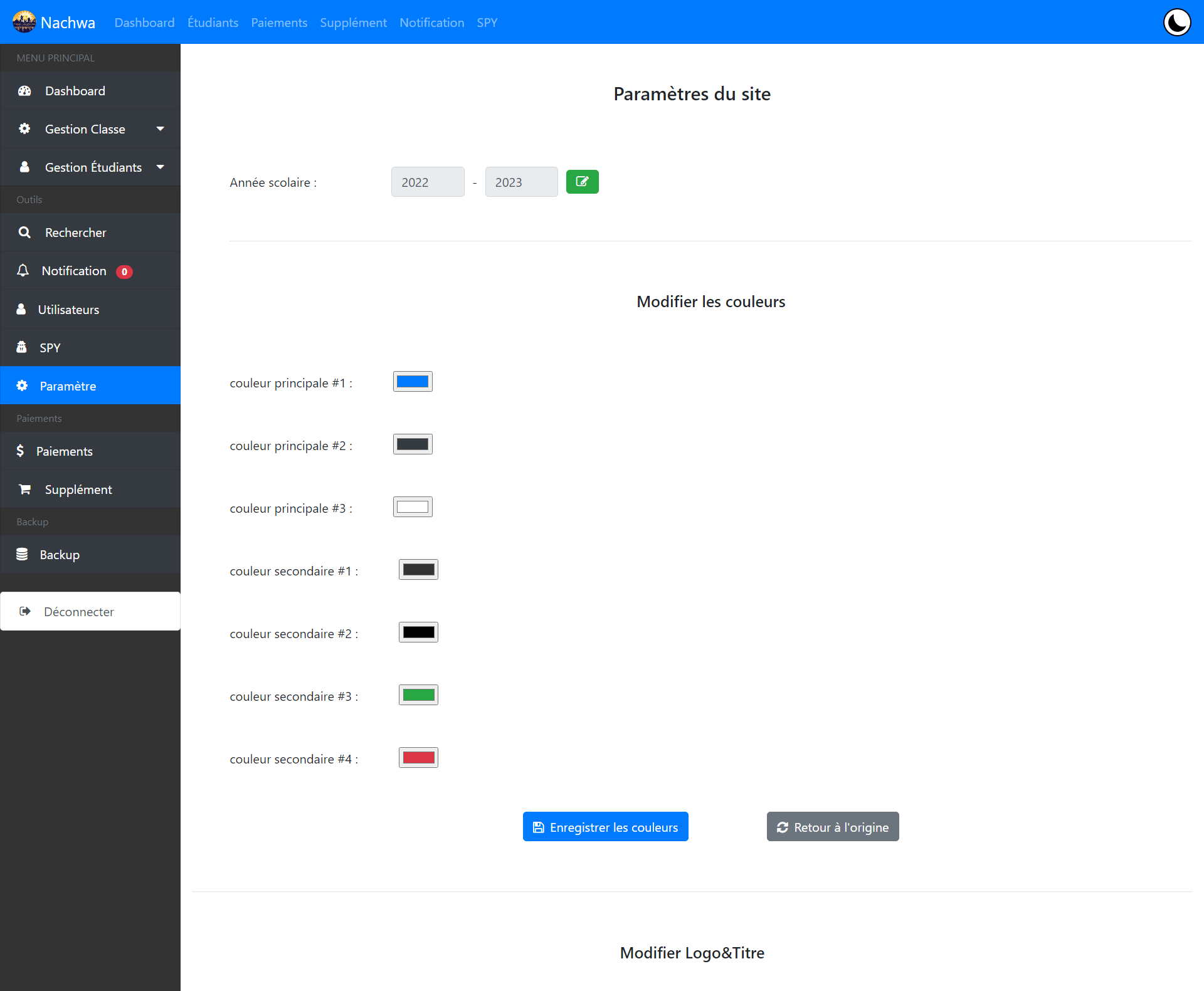Click the Backup database icon
This screenshot has width=1204, height=991.
[x=22, y=555]
